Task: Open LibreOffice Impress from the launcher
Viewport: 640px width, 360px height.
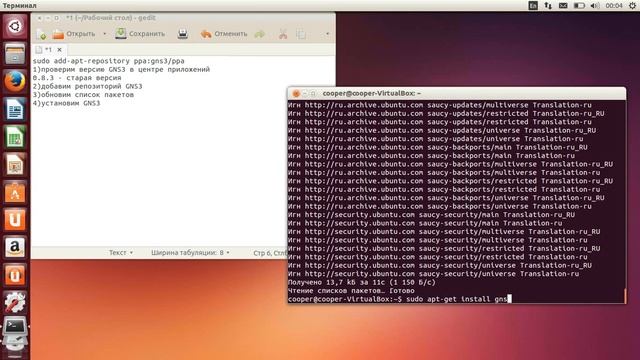Action: [15, 164]
